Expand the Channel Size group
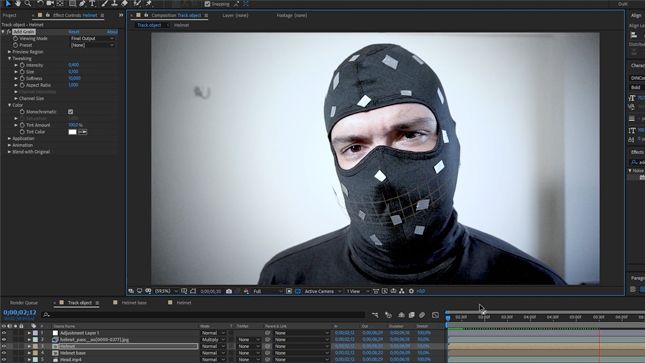645x363 pixels. (x=16, y=98)
